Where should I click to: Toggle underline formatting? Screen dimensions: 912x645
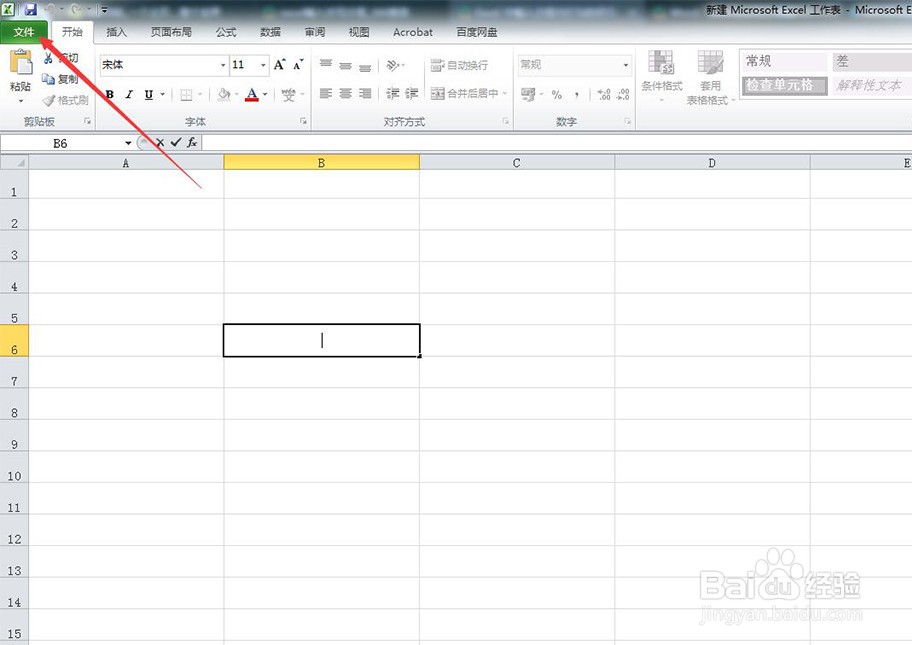pos(149,94)
